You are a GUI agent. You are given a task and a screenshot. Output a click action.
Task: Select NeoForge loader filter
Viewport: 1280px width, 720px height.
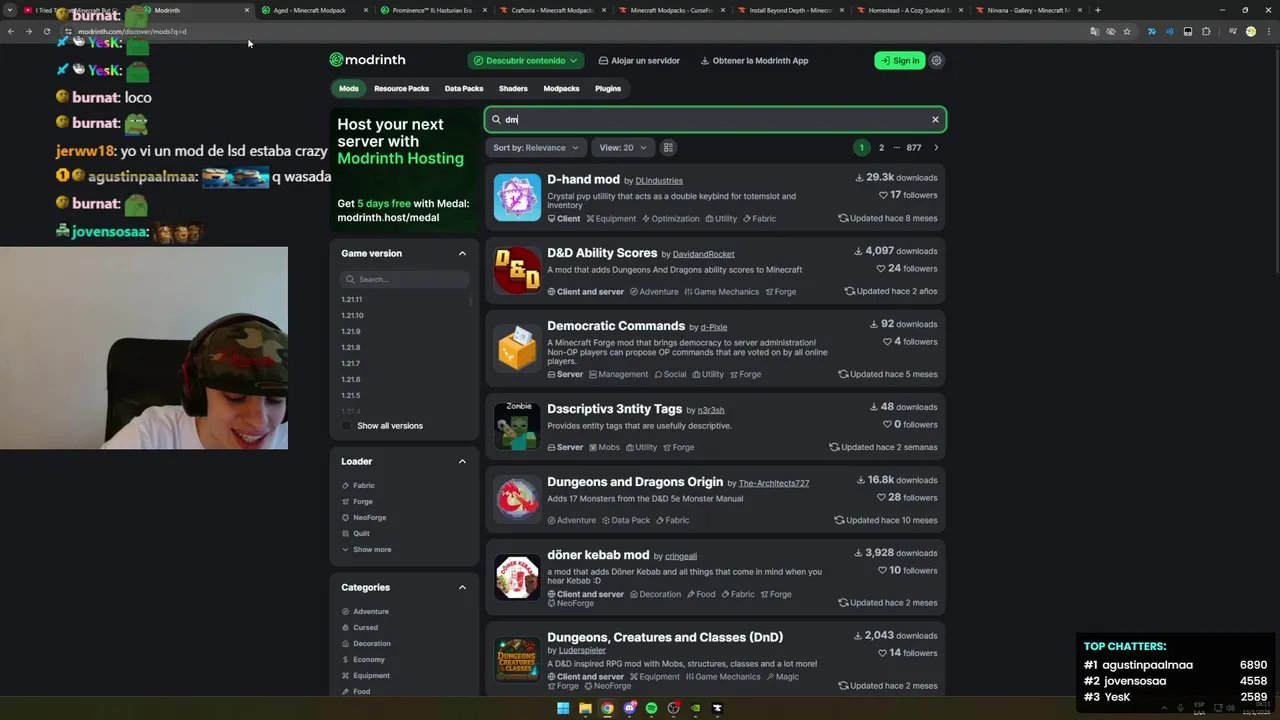tap(364, 517)
